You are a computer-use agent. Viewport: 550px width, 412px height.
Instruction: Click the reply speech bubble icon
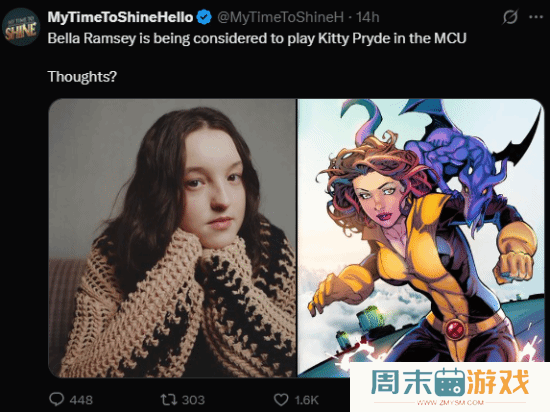[x=56, y=399]
